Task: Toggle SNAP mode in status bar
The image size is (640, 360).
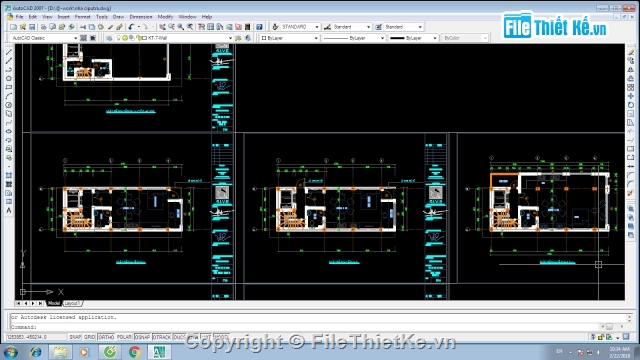Action: (x=75, y=337)
